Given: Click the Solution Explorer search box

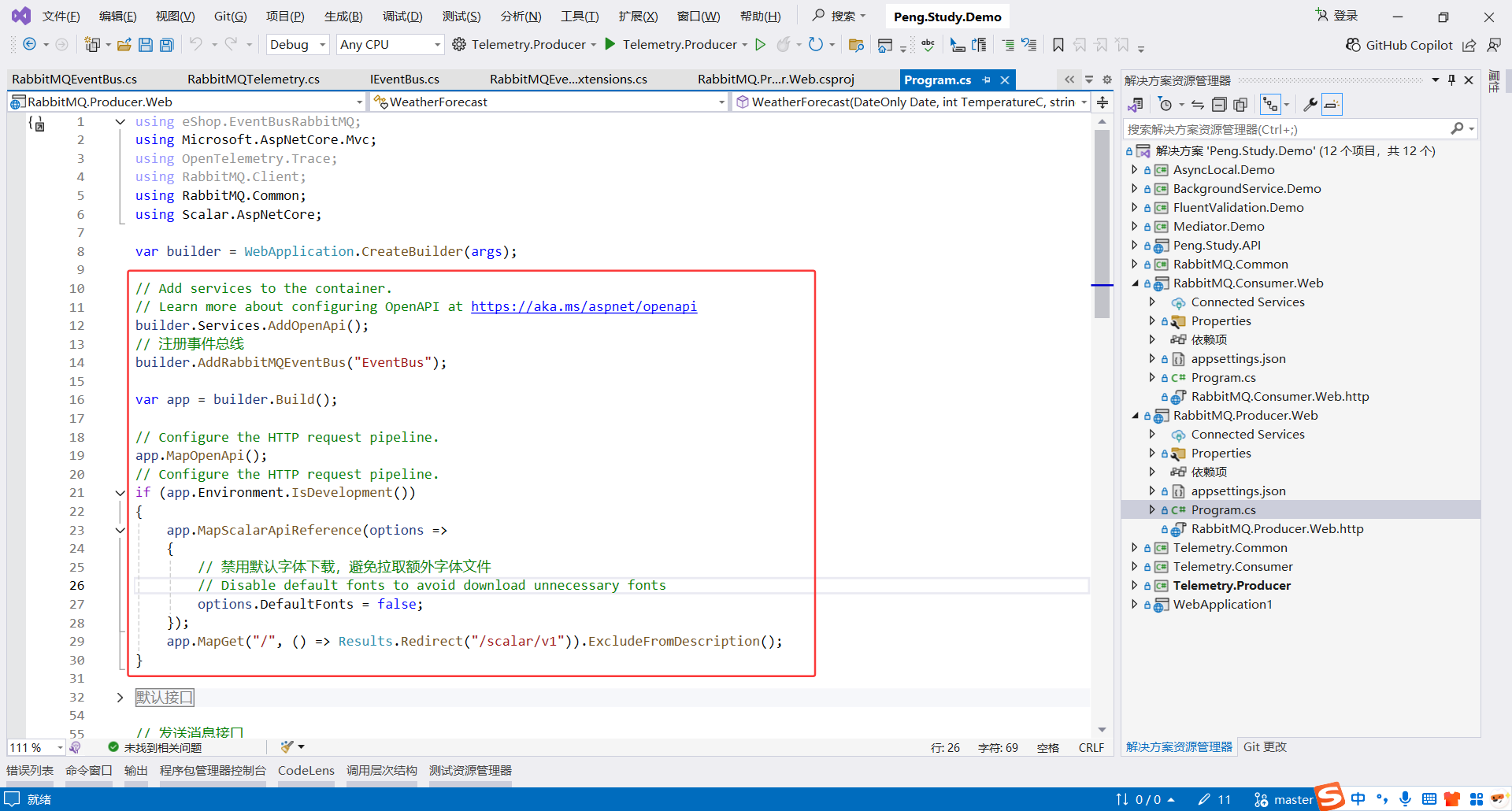Looking at the screenshot, I should (1300, 129).
